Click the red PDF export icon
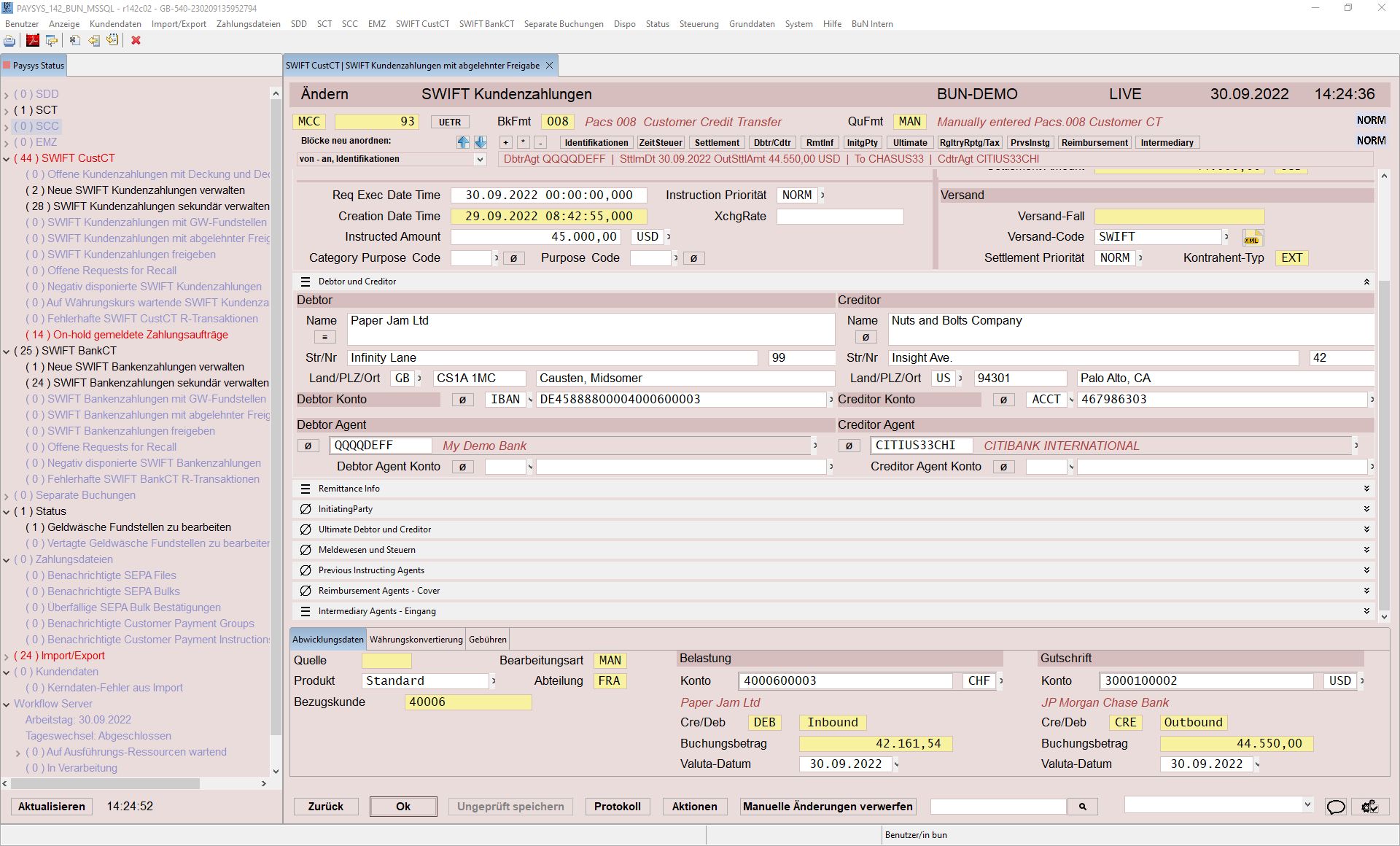Image resolution: width=1400 pixels, height=846 pixels. (32, 41)
